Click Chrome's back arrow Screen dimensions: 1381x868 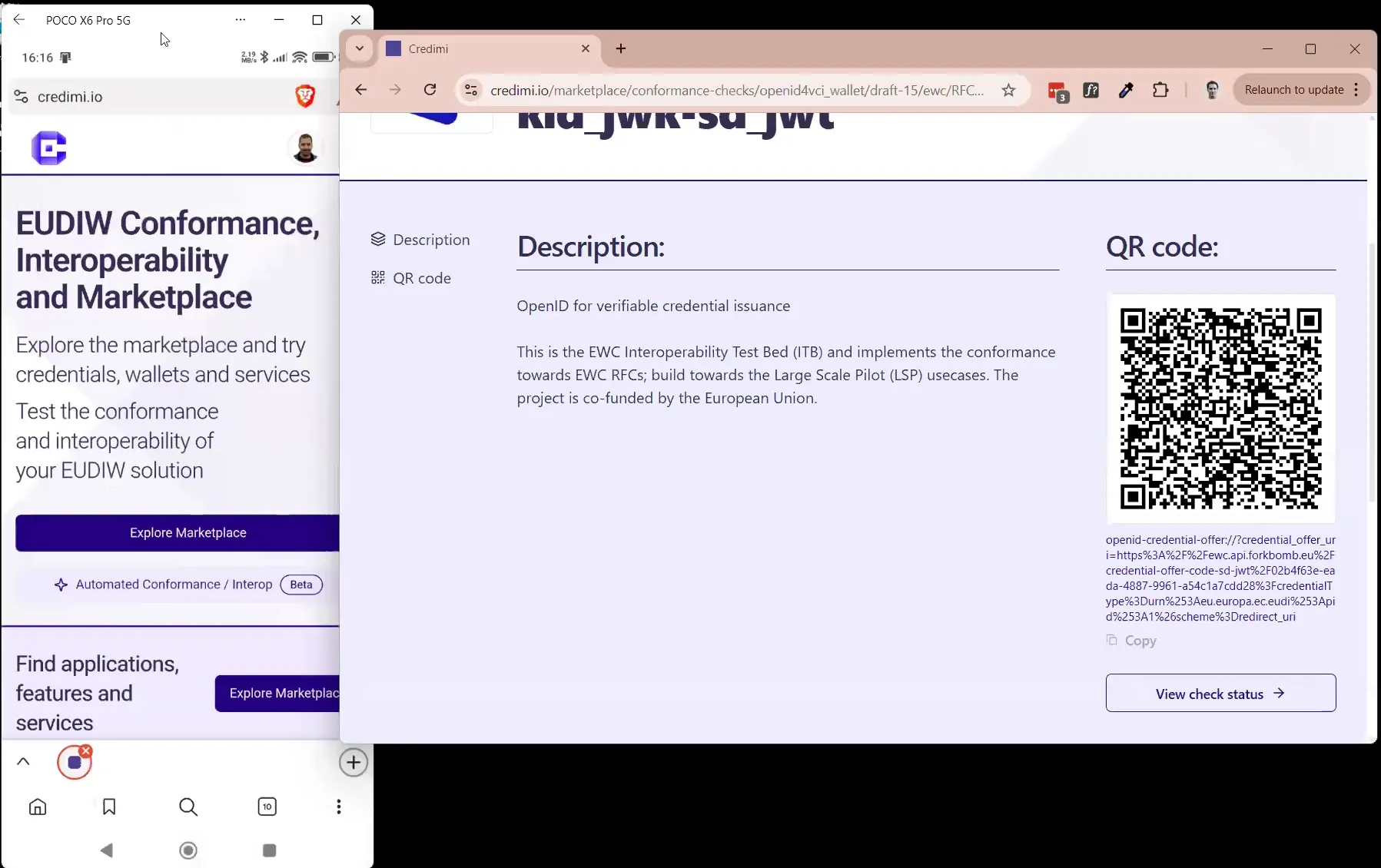pos(360,90)
